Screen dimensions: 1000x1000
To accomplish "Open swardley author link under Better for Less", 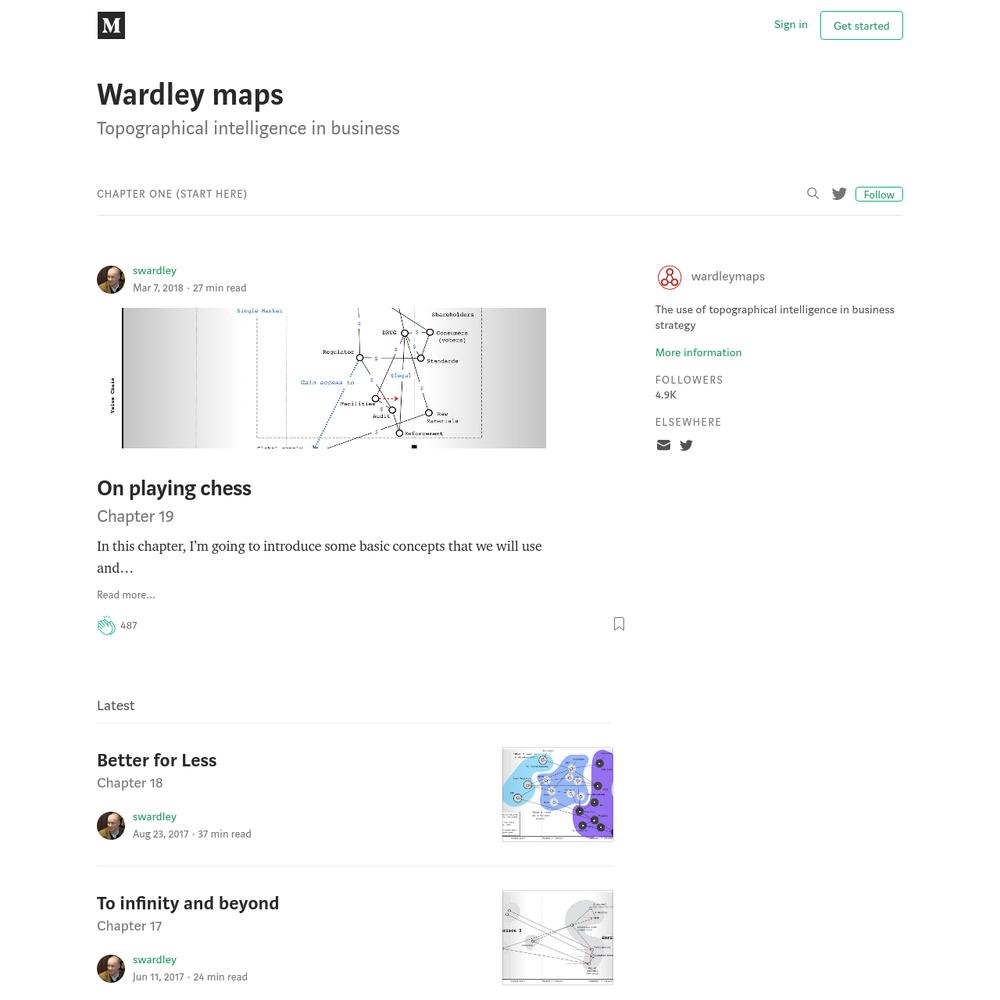I will (154, 816).
